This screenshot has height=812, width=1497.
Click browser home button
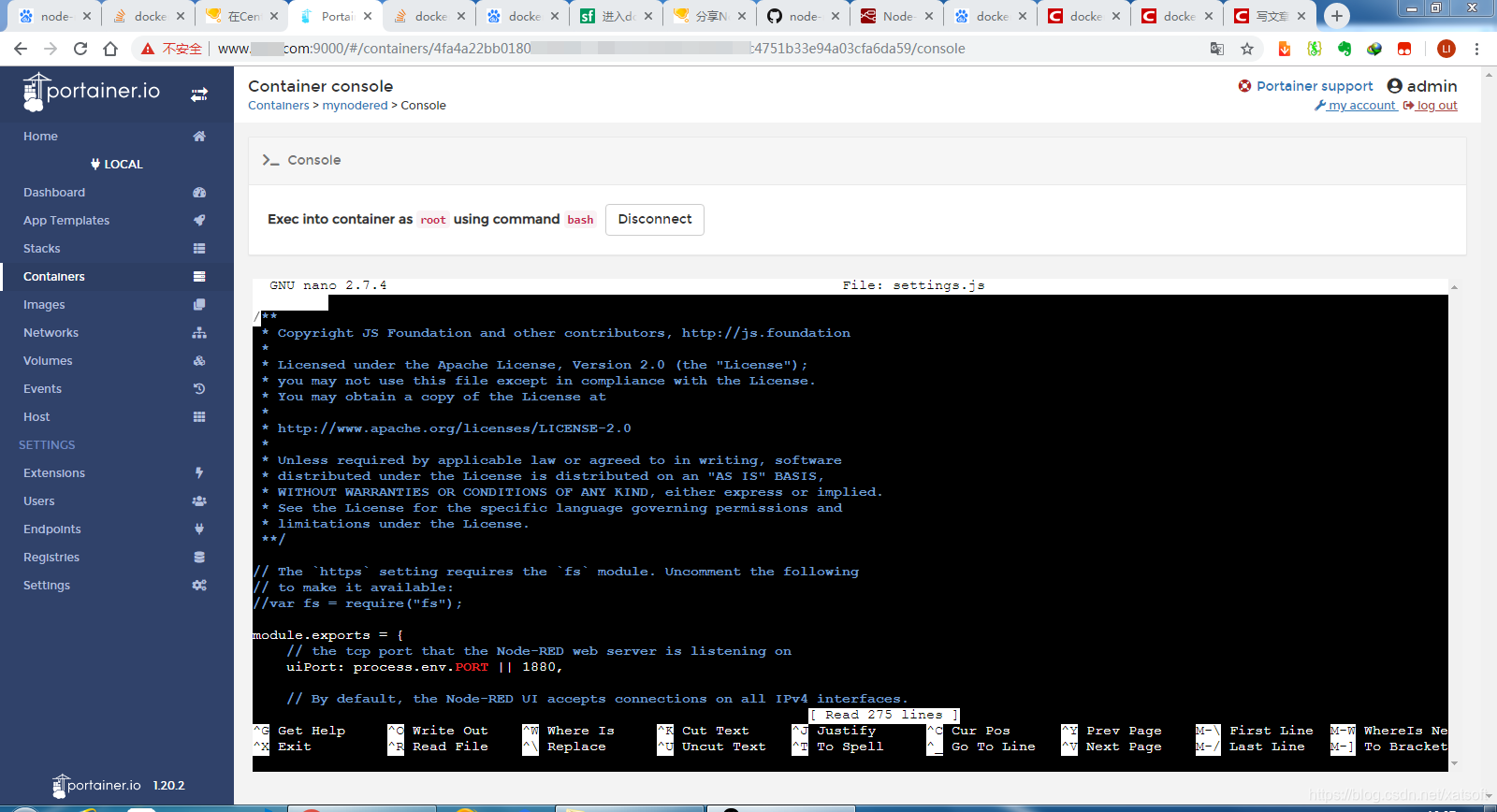[x=110, y=49]
